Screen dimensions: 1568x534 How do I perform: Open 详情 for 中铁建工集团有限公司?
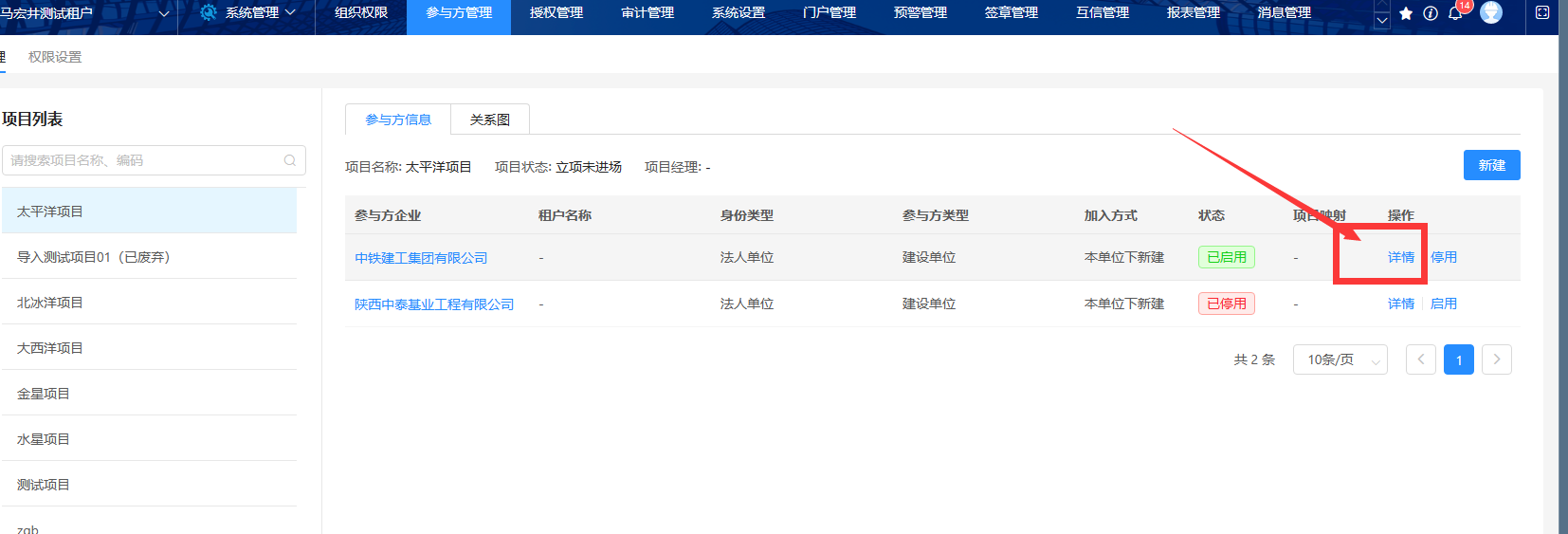(1401, 257)
